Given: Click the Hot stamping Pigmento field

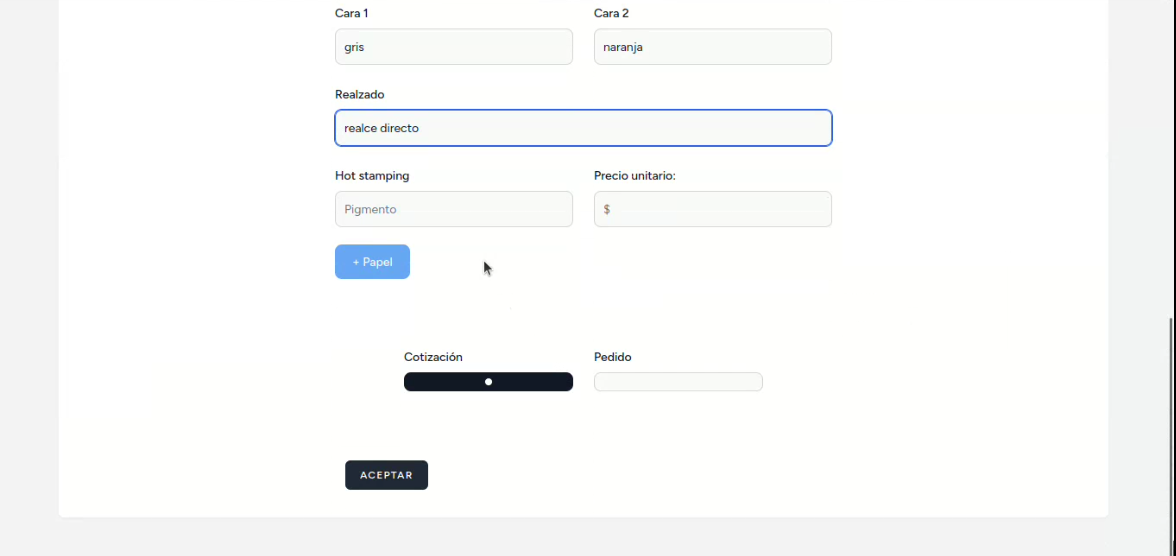Looking at the screenshot, I should pyautogui.click(x=453, y=209).
